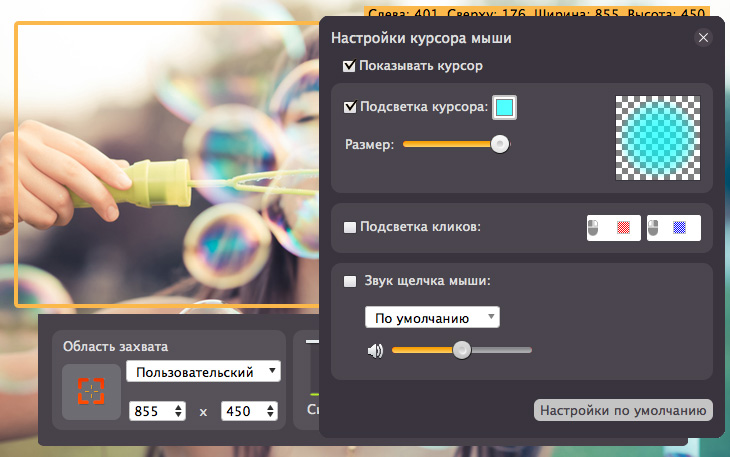Expand the 'Пользовательский' capture area dropdown
Viewport: 730px width, 457px height.
(x=204, y=372)
